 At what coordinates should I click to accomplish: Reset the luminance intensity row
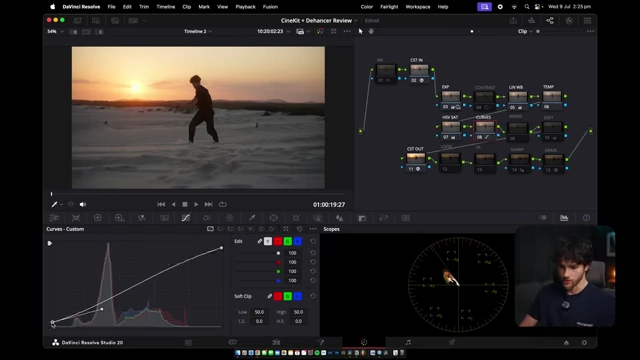click(x=313, y=253)
